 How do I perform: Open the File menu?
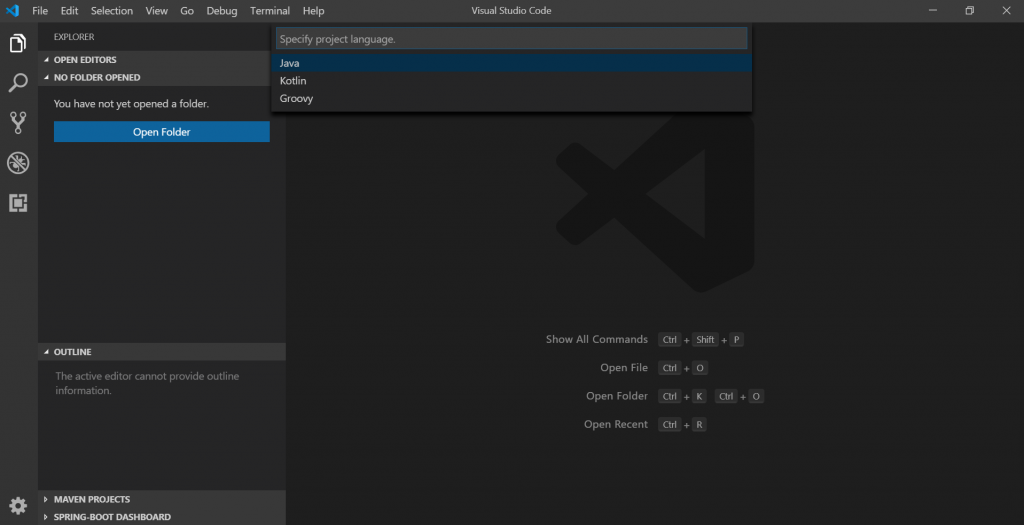point(40,10)
